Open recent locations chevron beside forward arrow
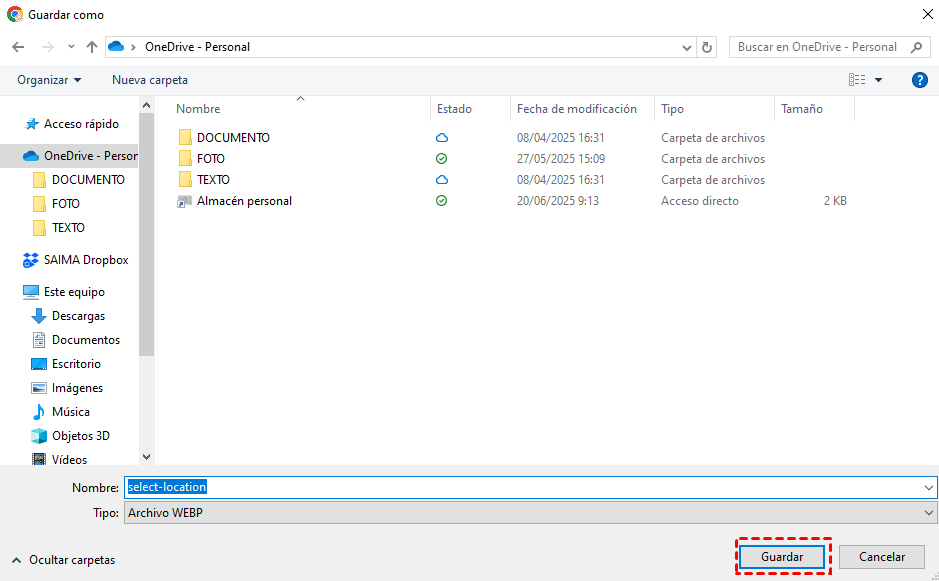 pos(71,47)
